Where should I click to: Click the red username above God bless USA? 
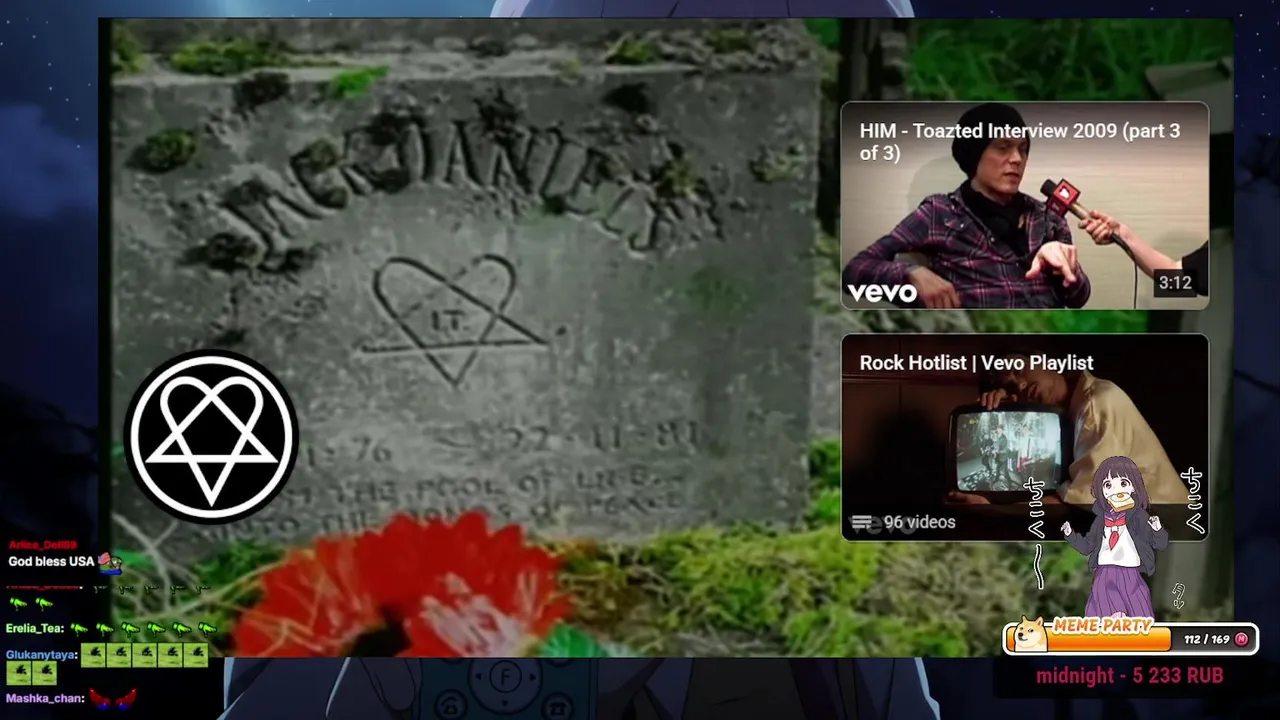click(x=42, y=545)
